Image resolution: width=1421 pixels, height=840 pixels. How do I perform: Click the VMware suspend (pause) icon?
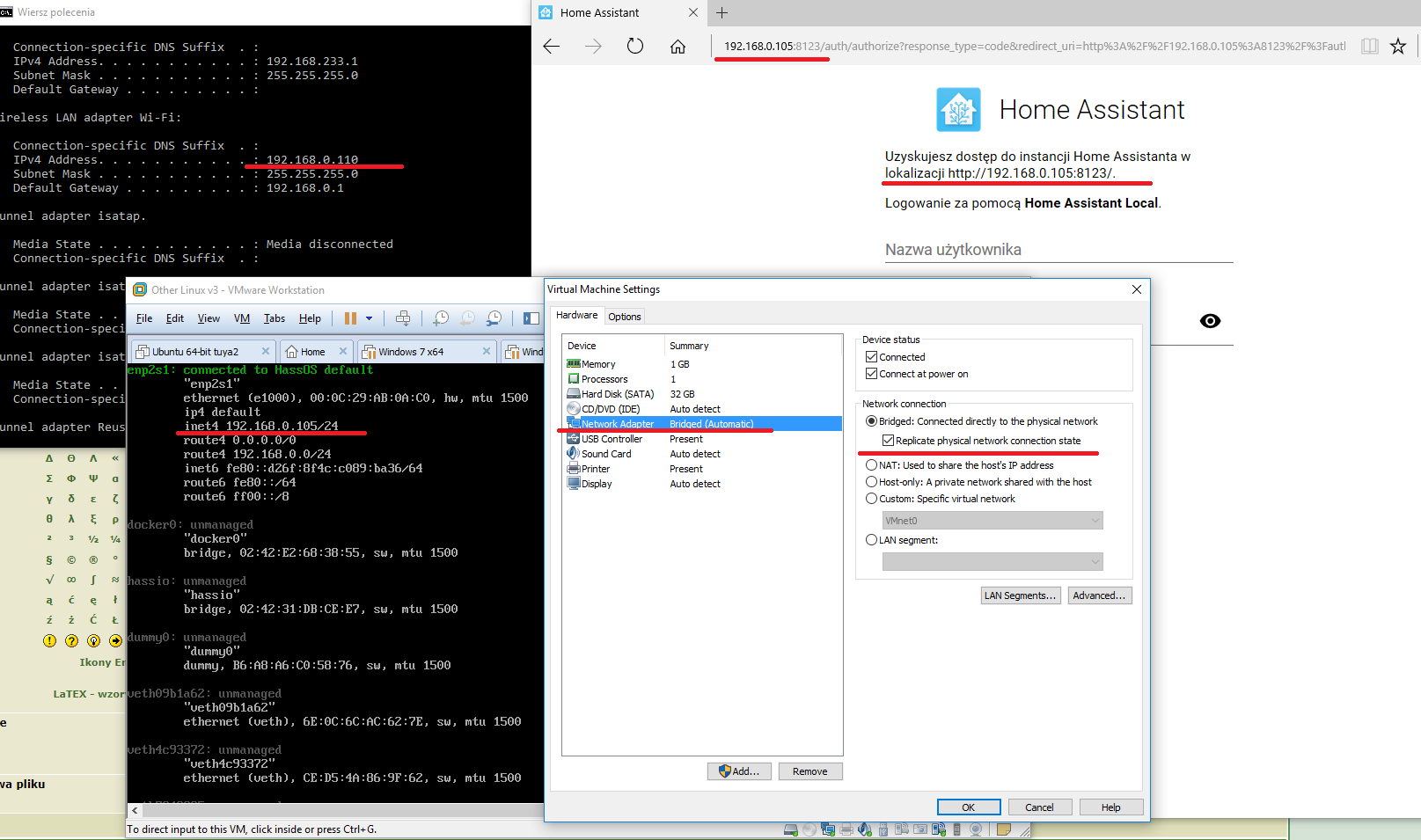[x=350, y=318]
